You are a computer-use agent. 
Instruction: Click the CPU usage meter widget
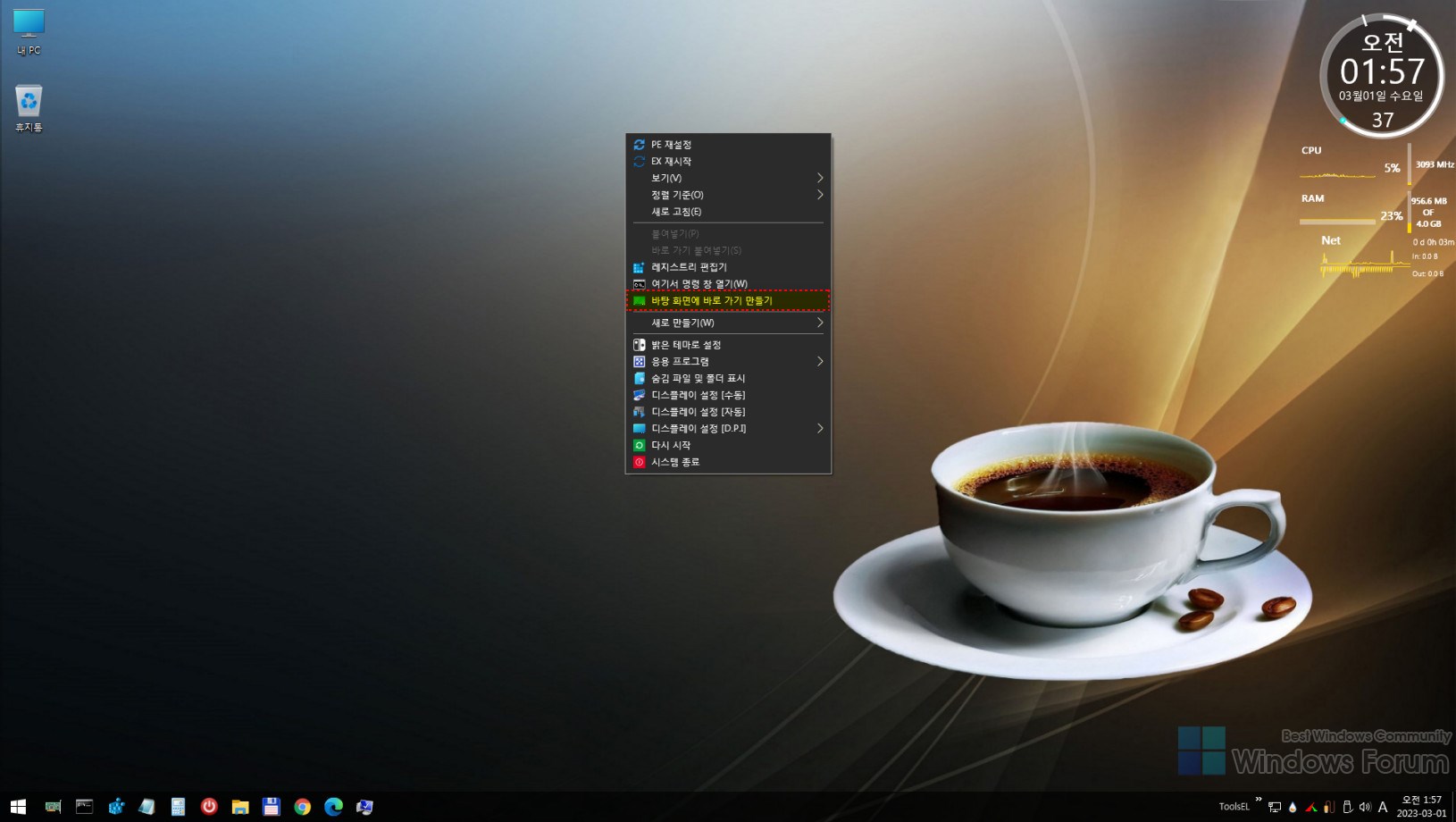click(x=1350, y=165)
